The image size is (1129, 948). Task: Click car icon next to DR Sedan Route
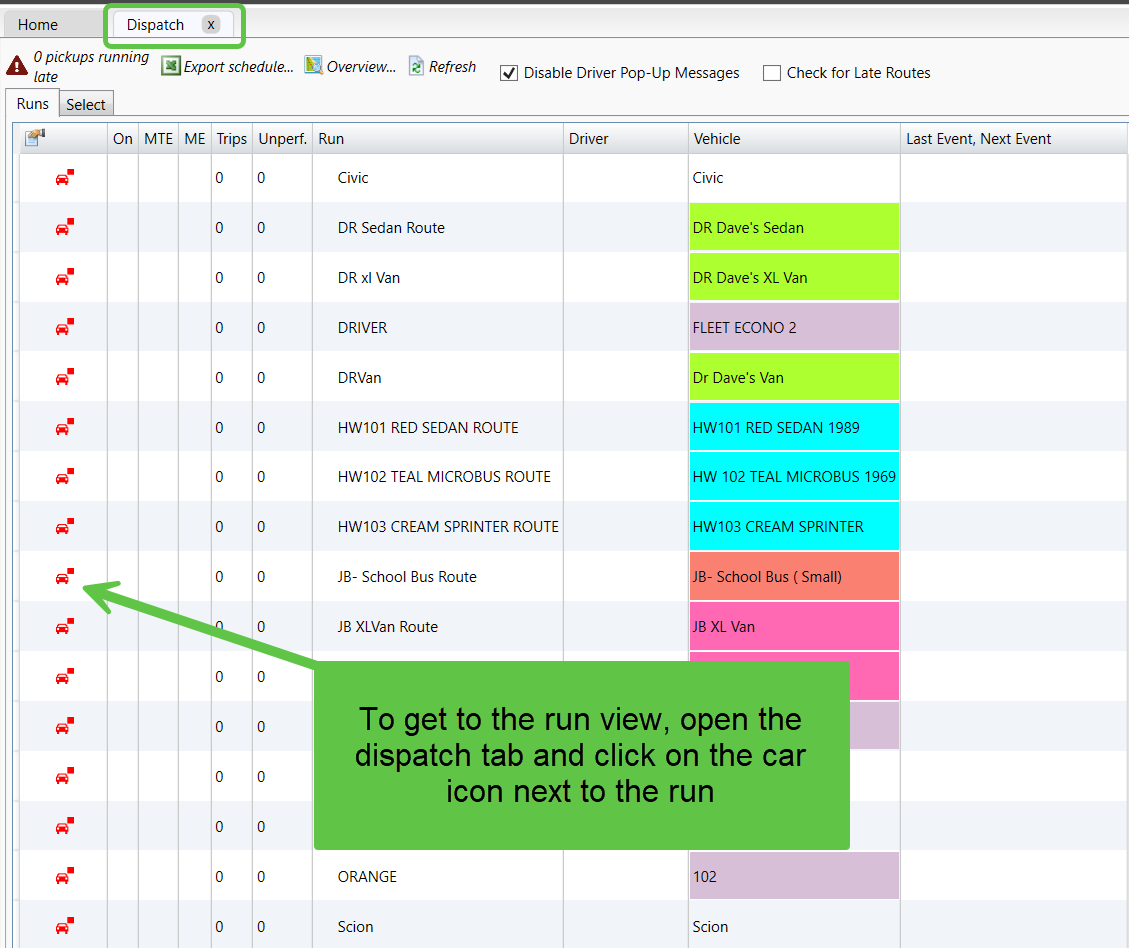tap(63, 228)
